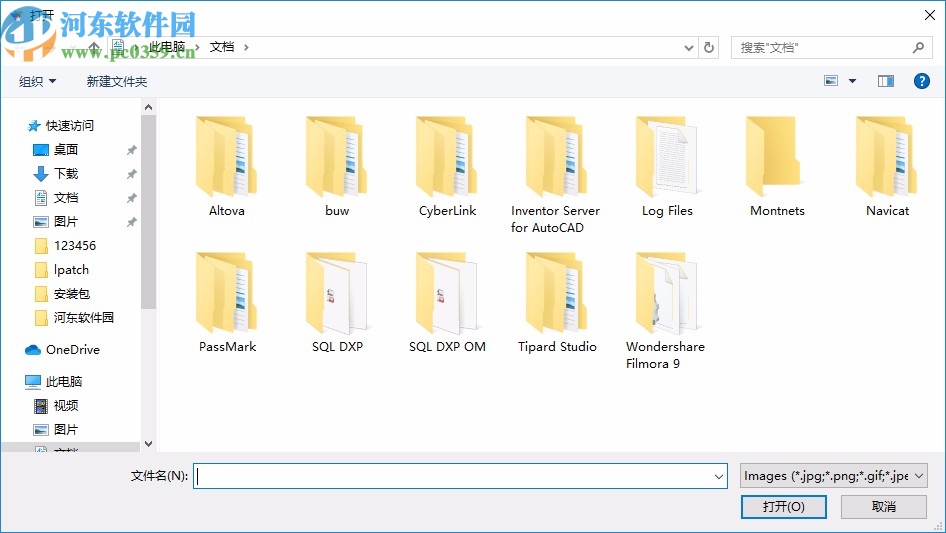Click 文档 in the breadcrumb path
This screenshot has width=946, height=533.
pyautogui.click(x=221, y=47)
